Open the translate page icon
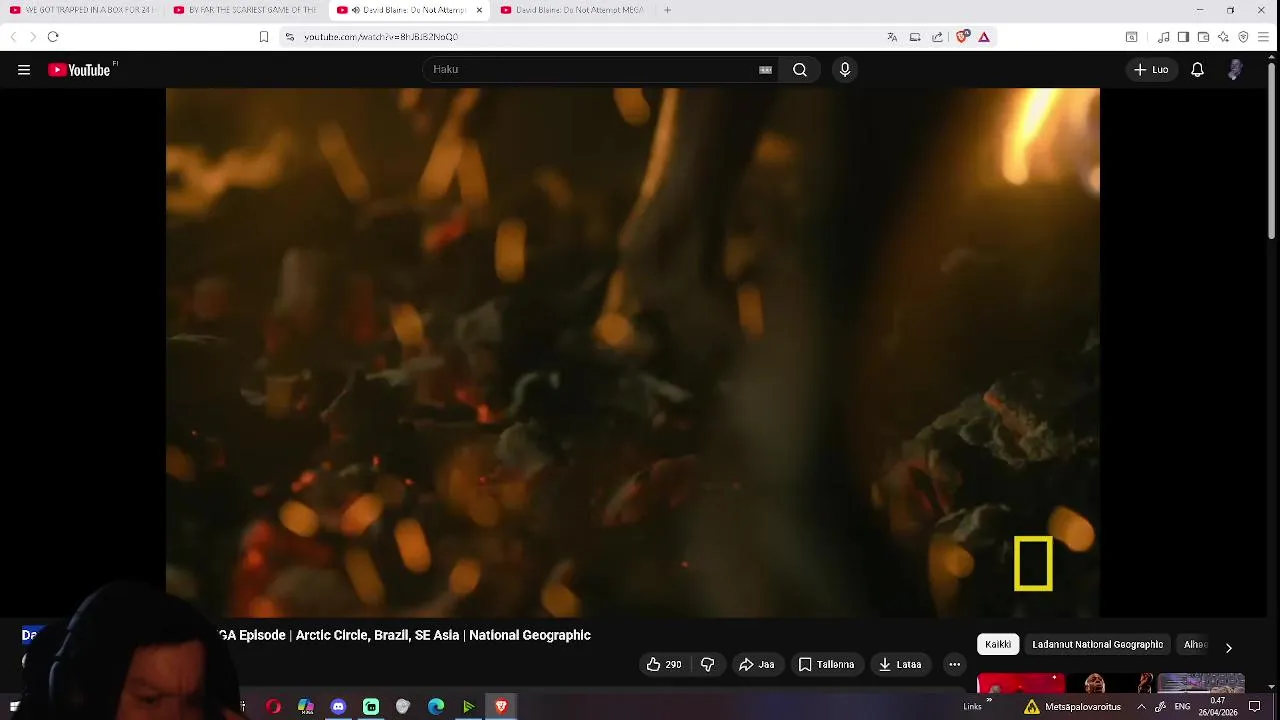The height and width of the screenshot is (720, 1280). tap(892, 37)
